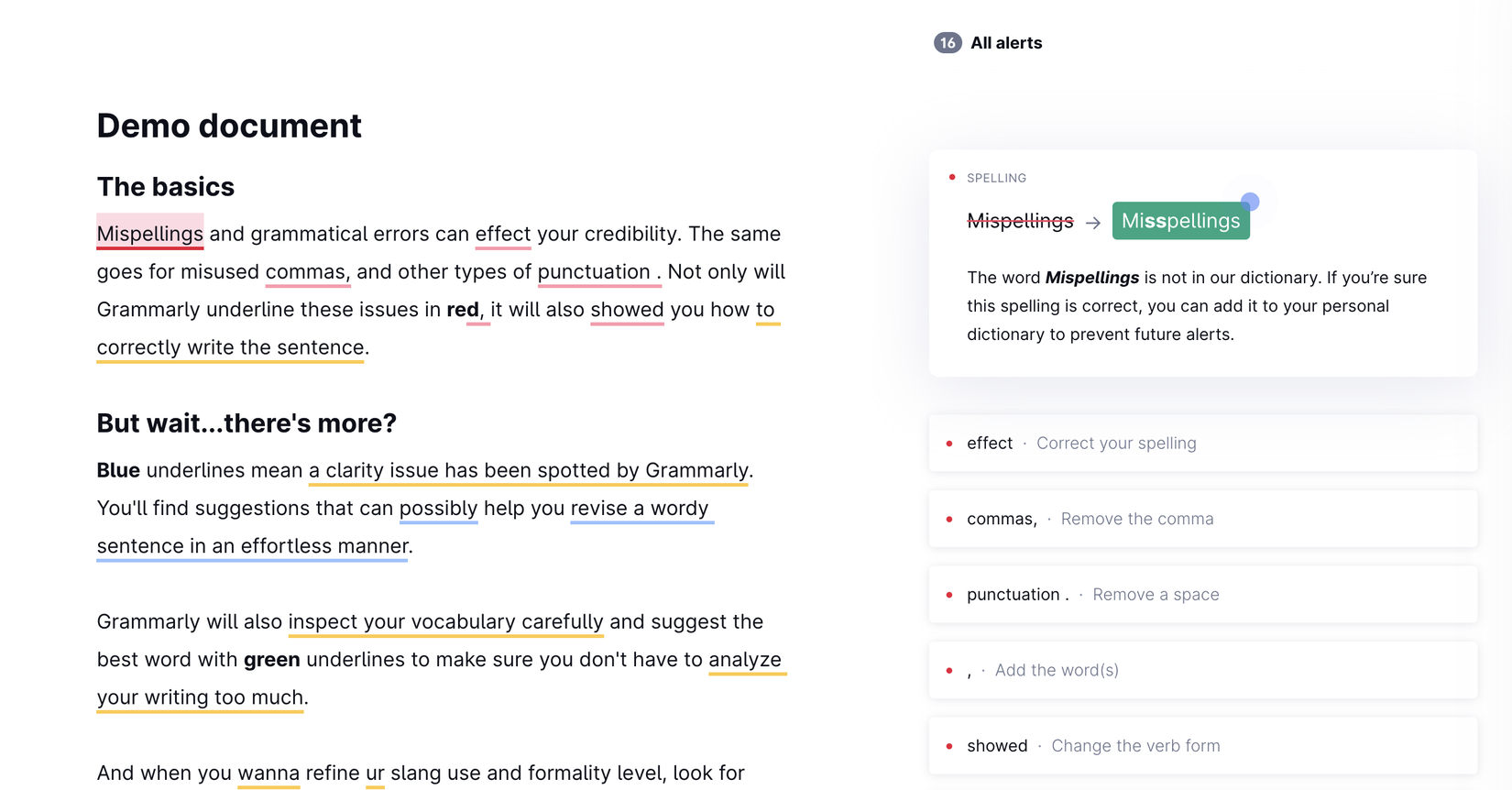Expand the 'punctuation .' remove space alert
Viewport: 1512px width, 790px height.
(x=1201, y=595)
